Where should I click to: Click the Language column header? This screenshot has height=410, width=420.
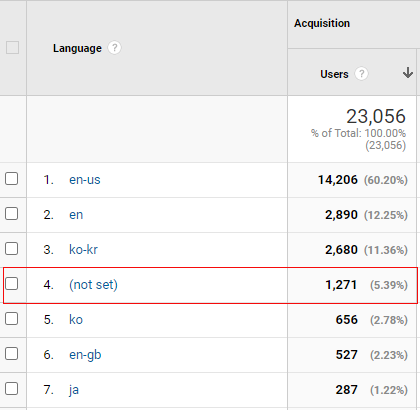pyautogui.click(x=77, y=48)
